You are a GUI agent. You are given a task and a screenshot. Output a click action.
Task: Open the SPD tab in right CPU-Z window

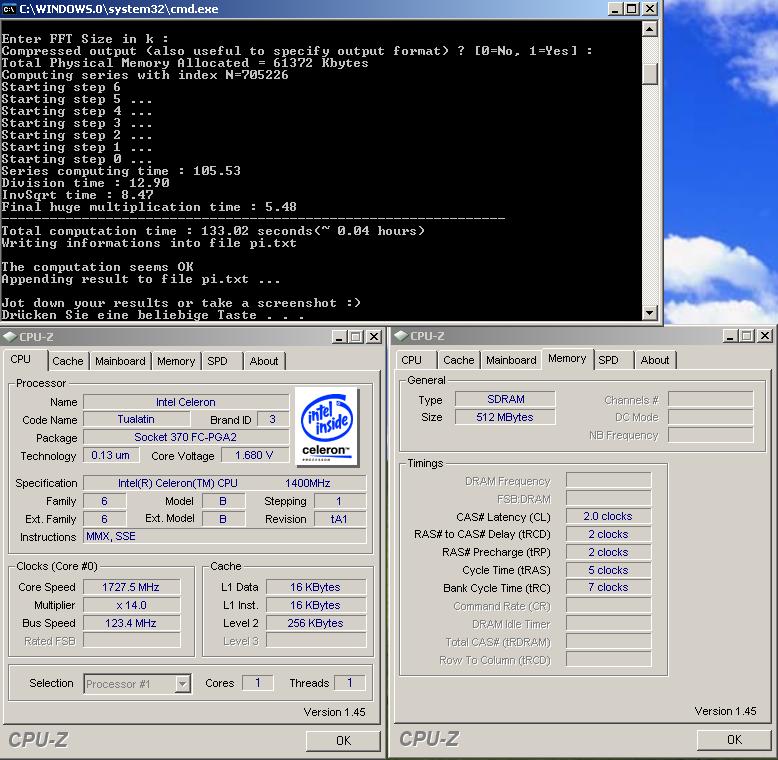click(x=608, y=360)
